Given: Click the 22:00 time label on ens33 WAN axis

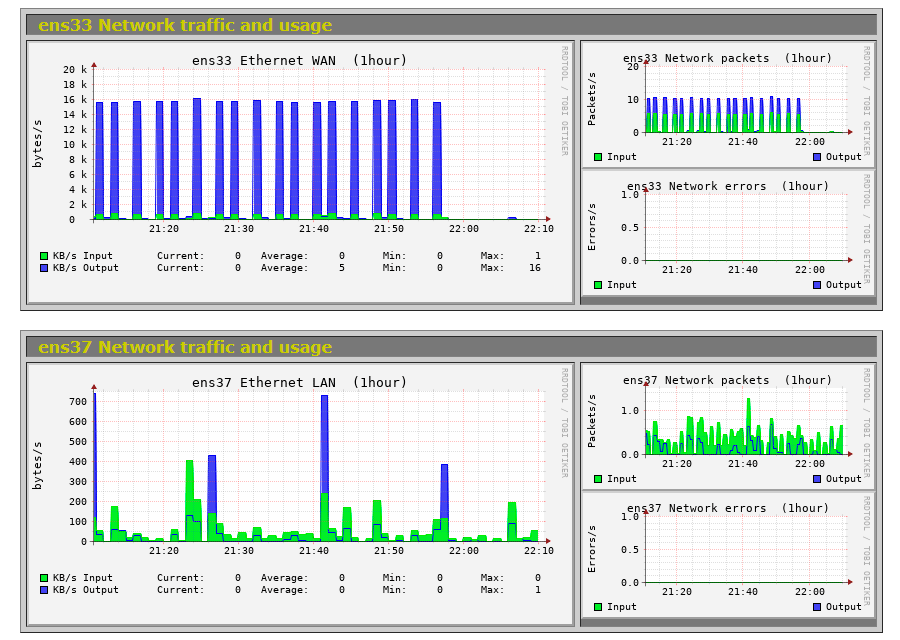Looking at the screenshot, I should tap(464, 228).
